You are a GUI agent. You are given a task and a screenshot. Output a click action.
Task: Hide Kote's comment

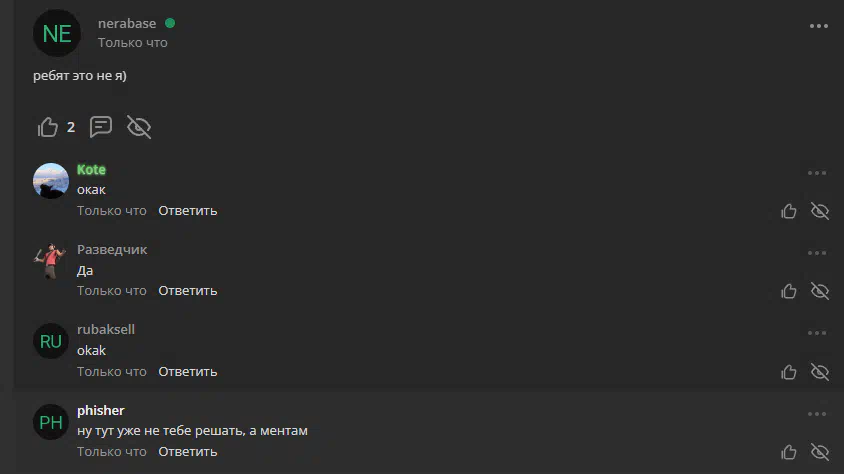point(820,211)
